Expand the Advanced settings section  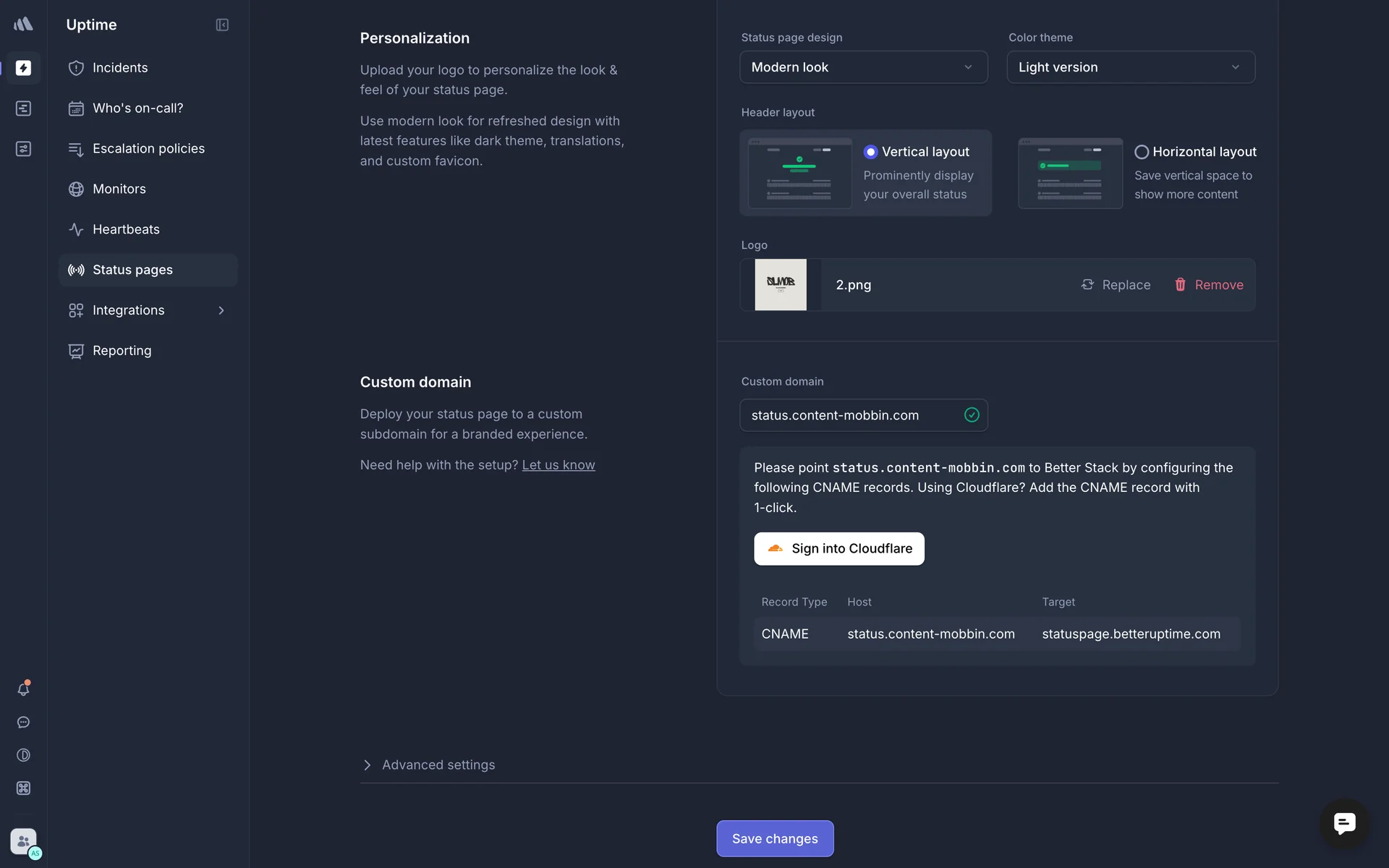(438, 765)
